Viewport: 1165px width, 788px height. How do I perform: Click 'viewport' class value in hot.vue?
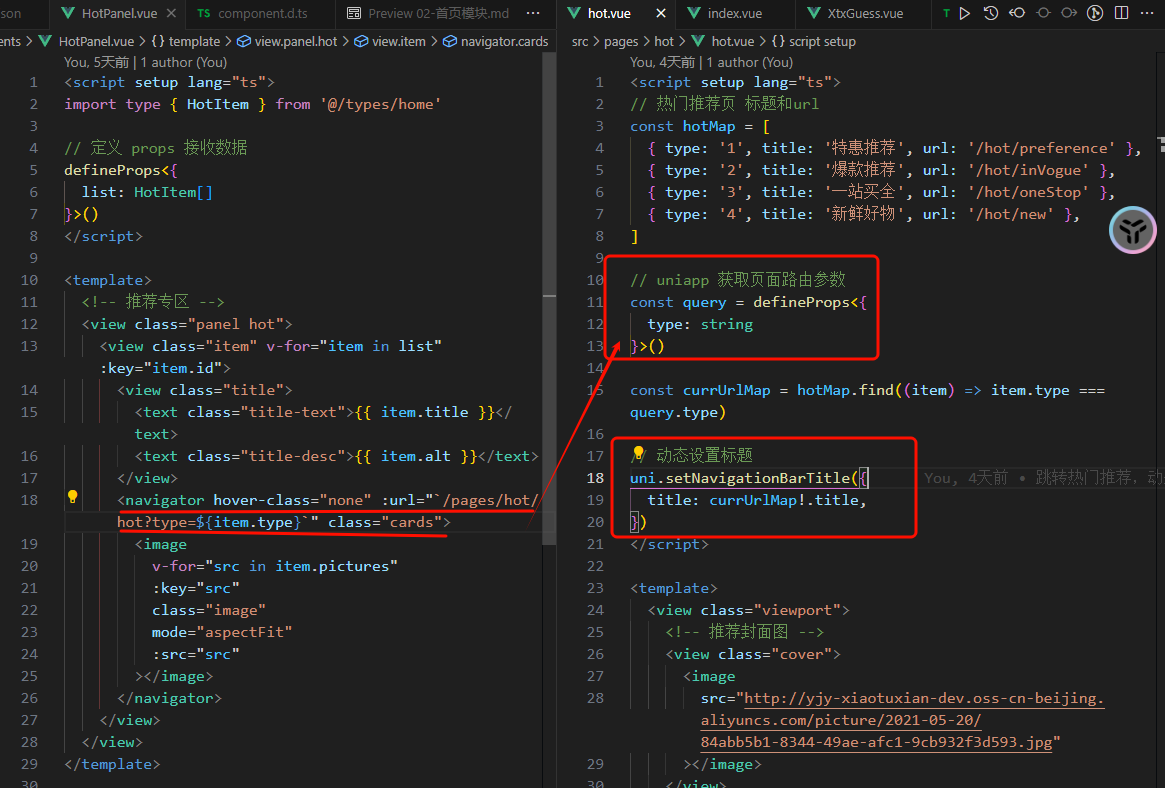796,610
